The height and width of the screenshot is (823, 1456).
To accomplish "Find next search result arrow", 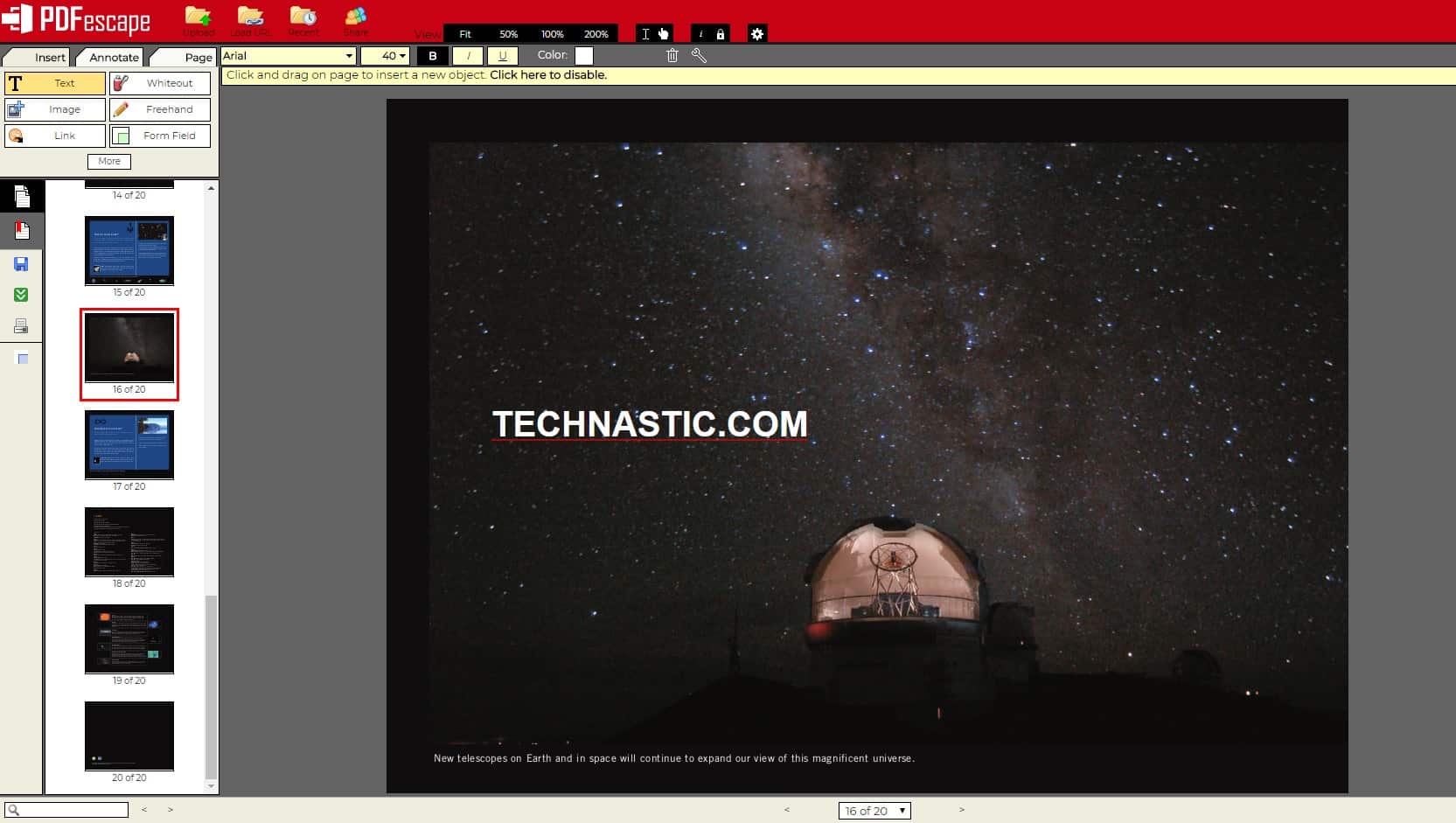I will pyautogui.click(x=171, y=810).
